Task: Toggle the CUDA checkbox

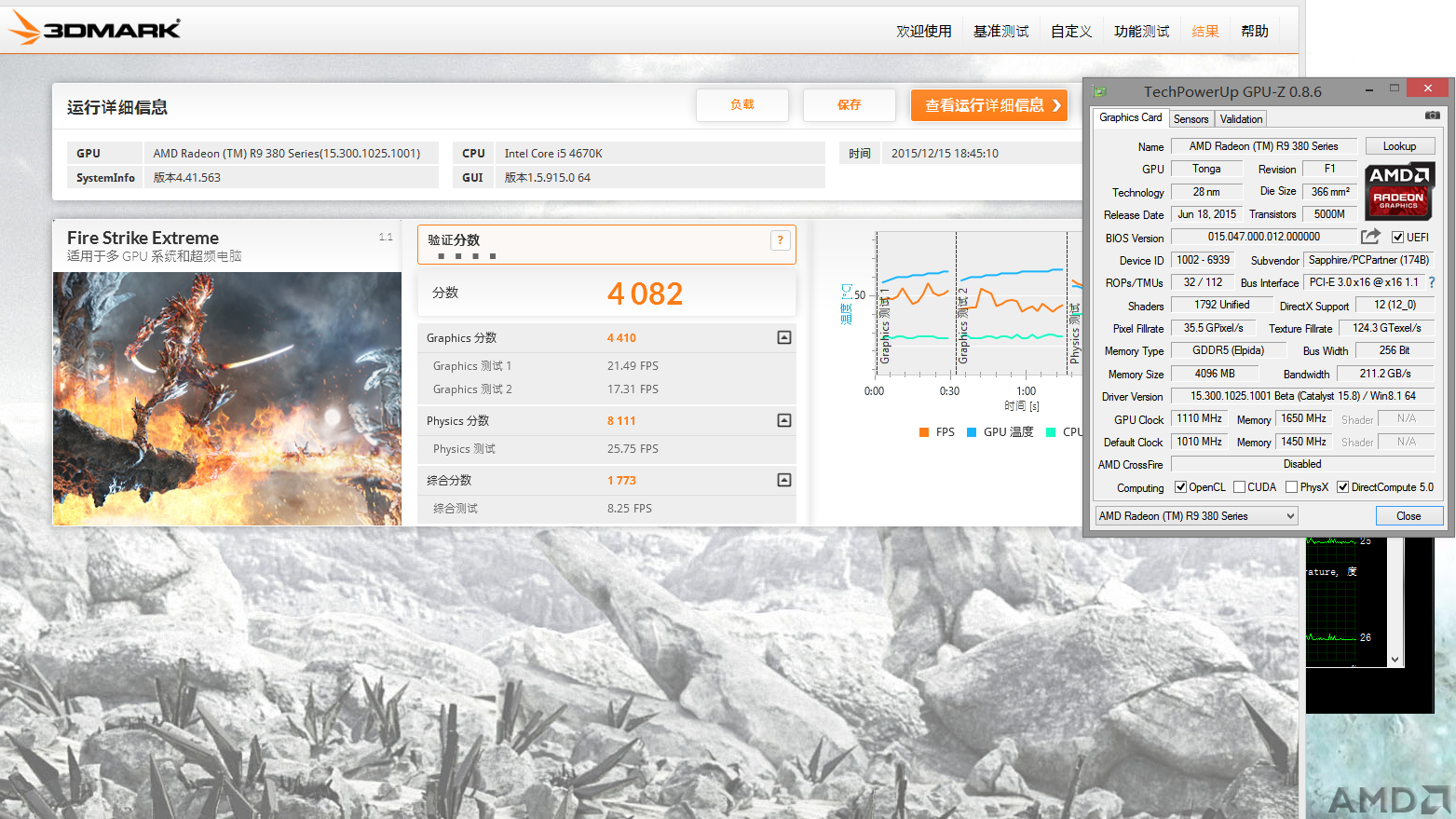Action: (x=1240, y=487)
